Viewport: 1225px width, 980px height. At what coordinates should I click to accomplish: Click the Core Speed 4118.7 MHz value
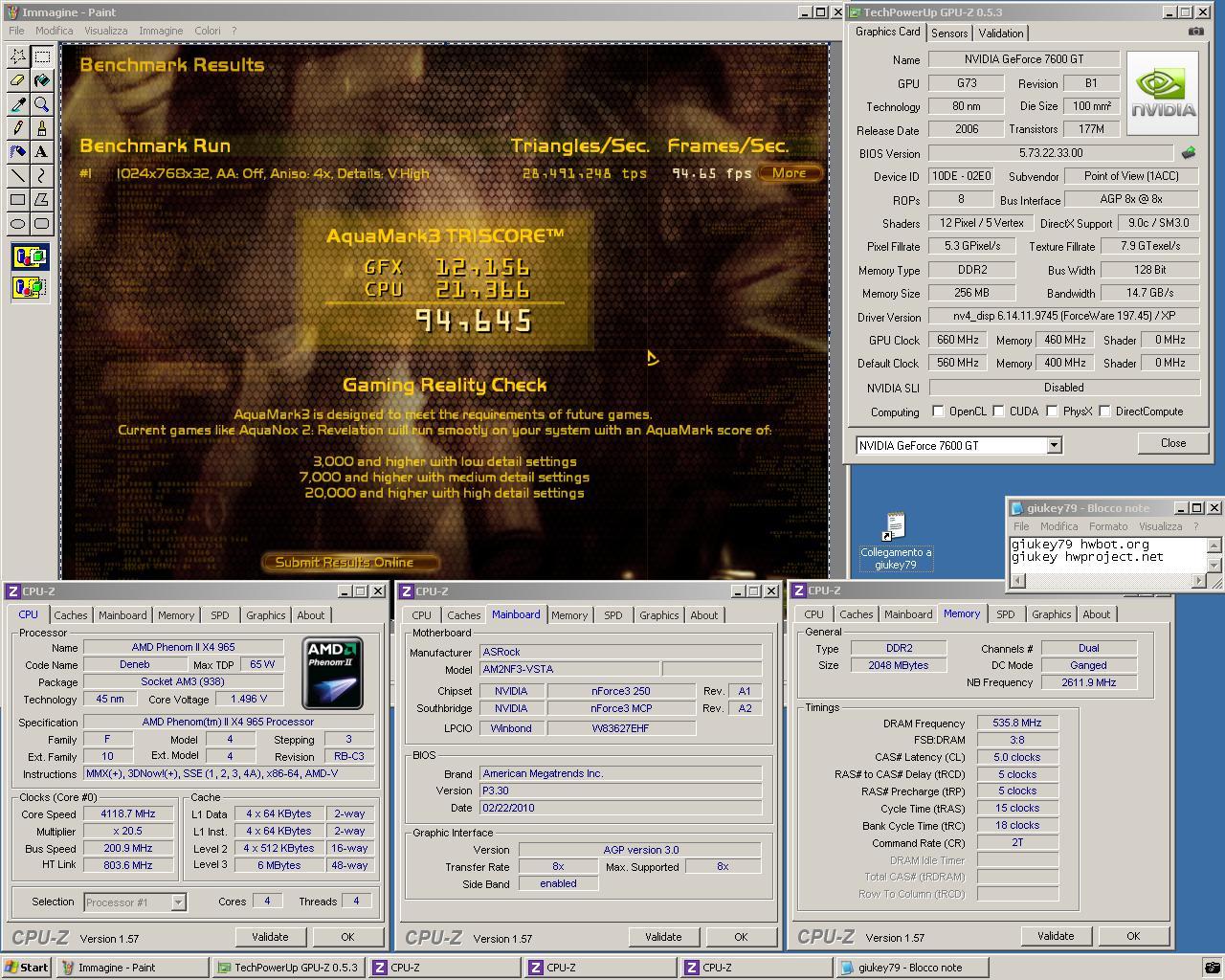(x=128, y=813)
